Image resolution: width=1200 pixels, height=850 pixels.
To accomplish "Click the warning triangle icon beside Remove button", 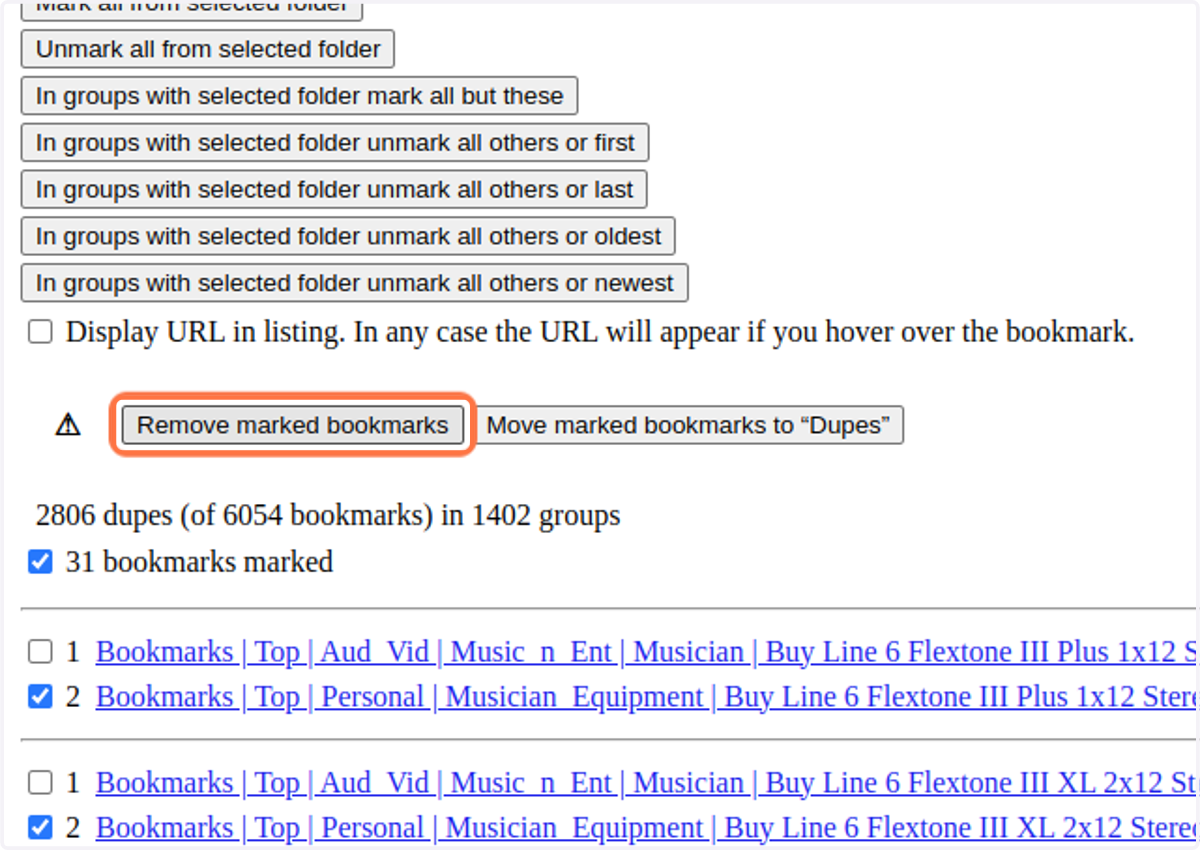I will click(68, 425).
